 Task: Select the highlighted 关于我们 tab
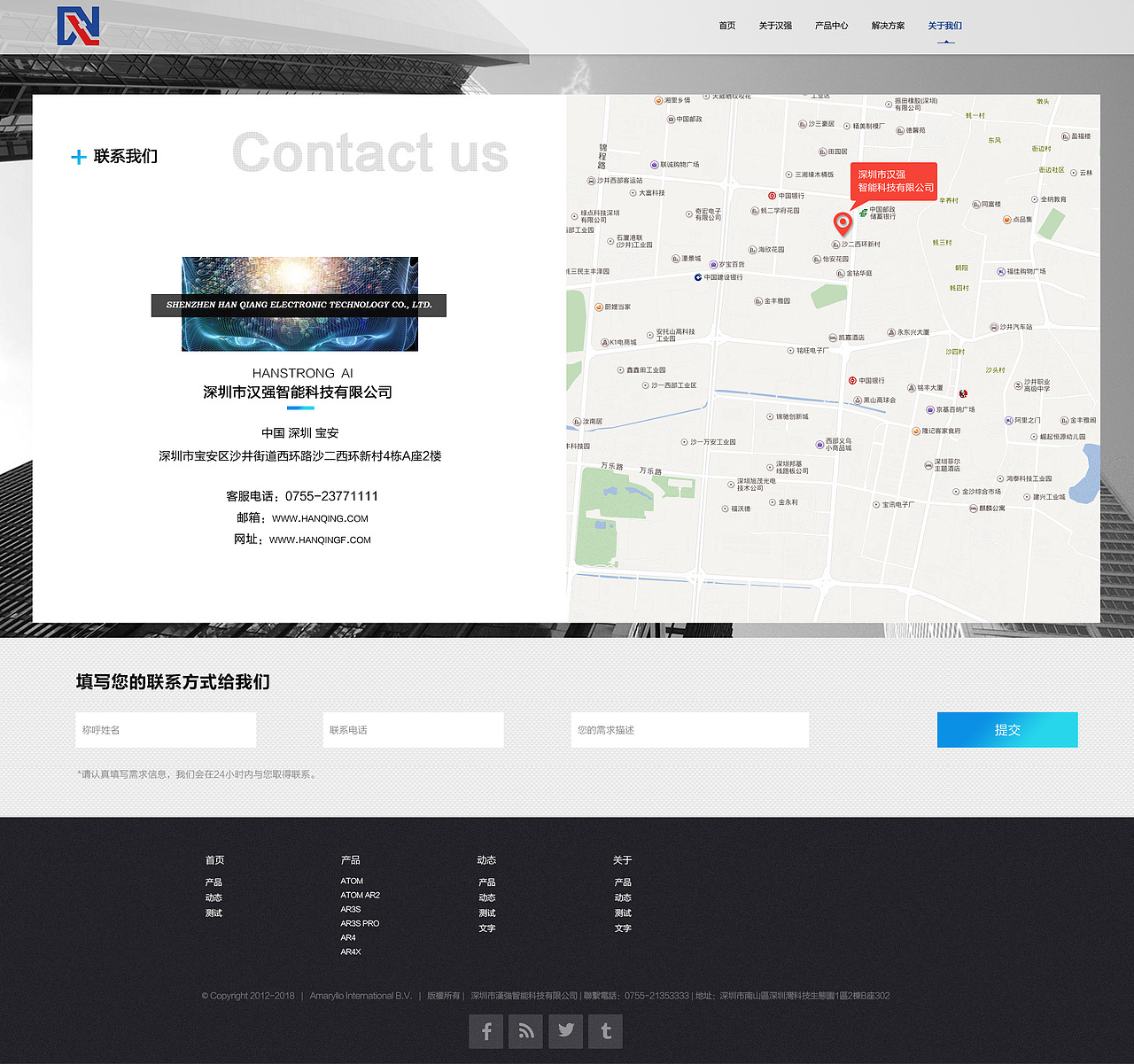coord(944,26)
